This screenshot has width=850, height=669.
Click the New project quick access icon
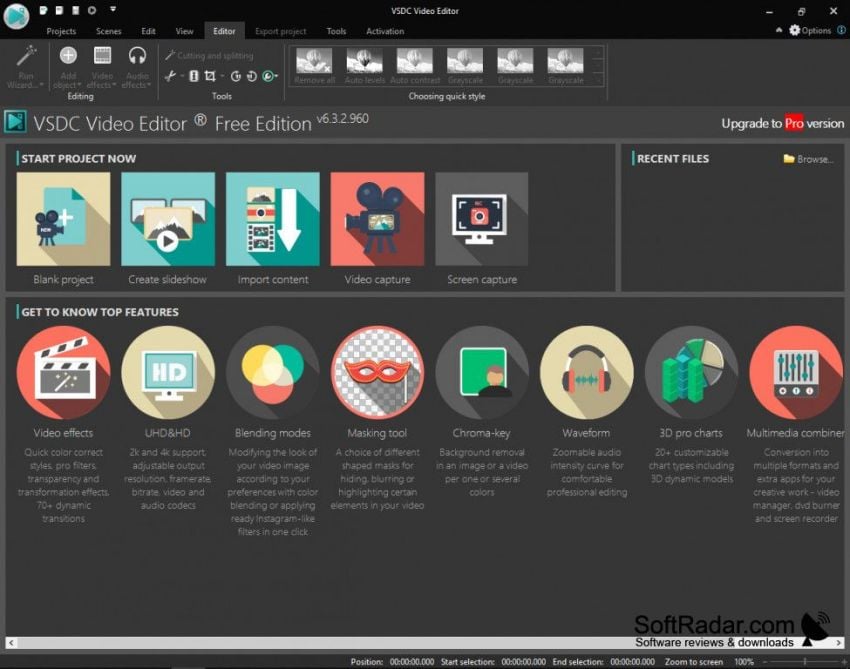click(x=43, y=10)
